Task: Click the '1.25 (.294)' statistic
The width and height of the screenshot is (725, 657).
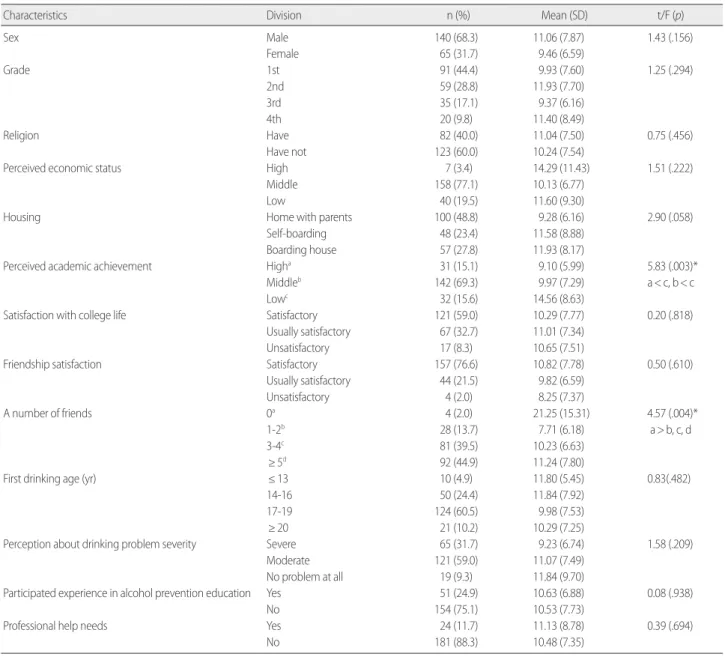Action: (670, 70)
